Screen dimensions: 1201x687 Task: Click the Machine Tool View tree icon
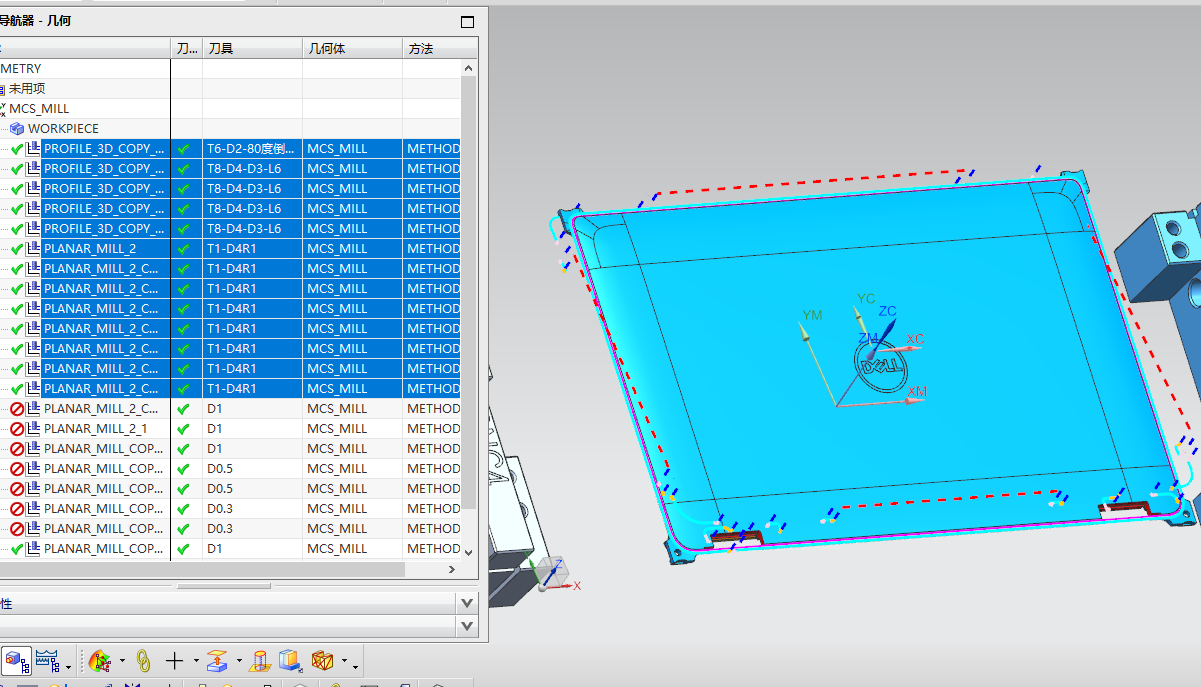[x=47, y=660]
